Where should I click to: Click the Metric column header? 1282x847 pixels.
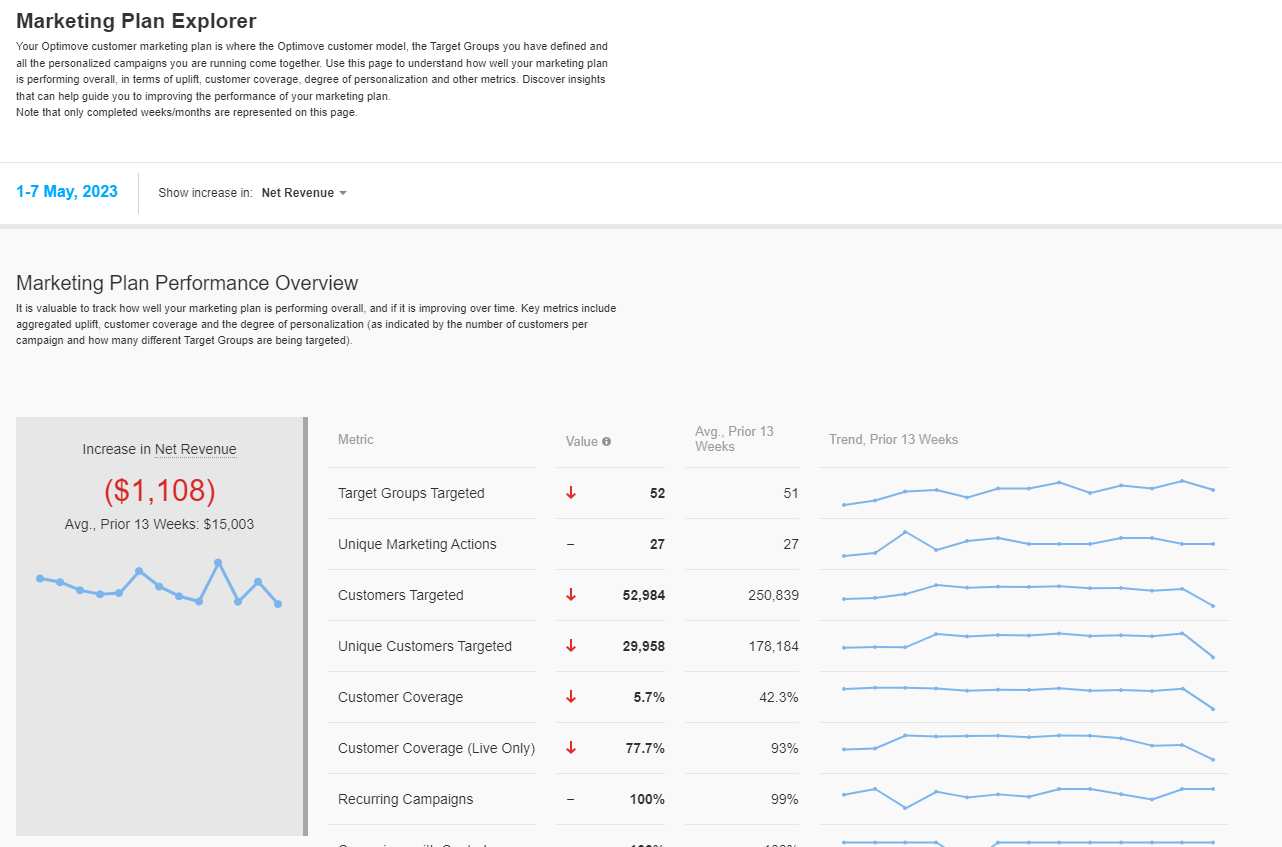(356, 439)
